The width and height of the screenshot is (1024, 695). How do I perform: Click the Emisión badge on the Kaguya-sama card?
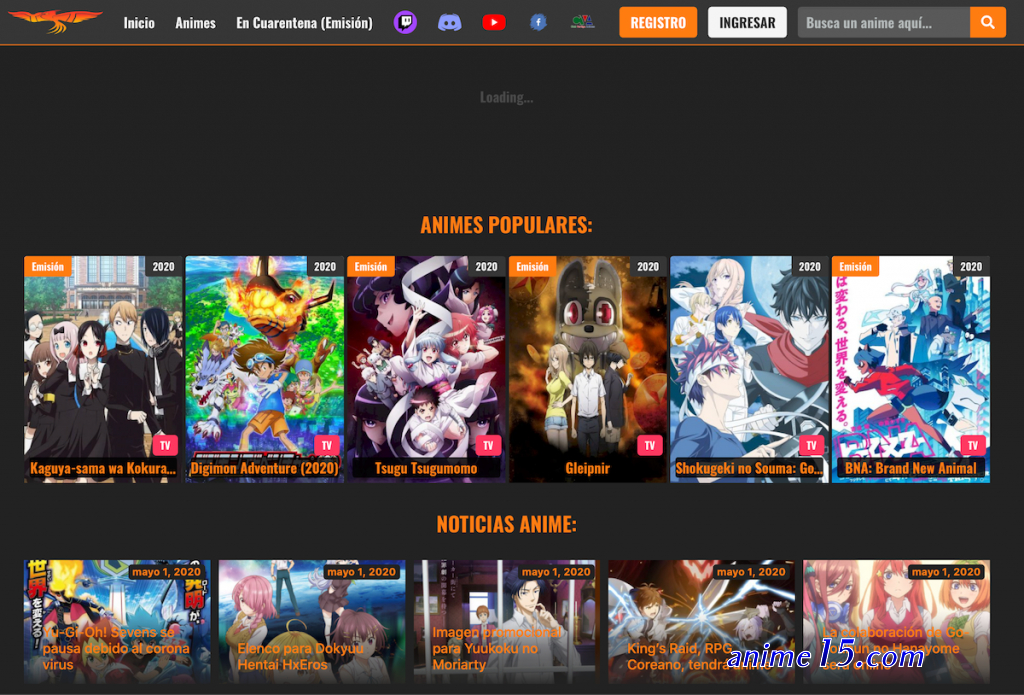click(48, 267)
